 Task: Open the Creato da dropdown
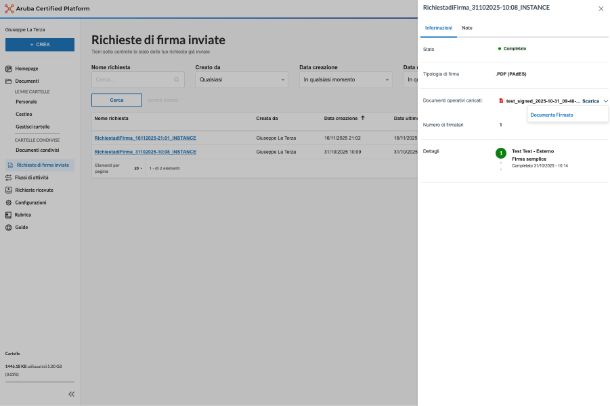pyautogui.click(x=241, y=79)
